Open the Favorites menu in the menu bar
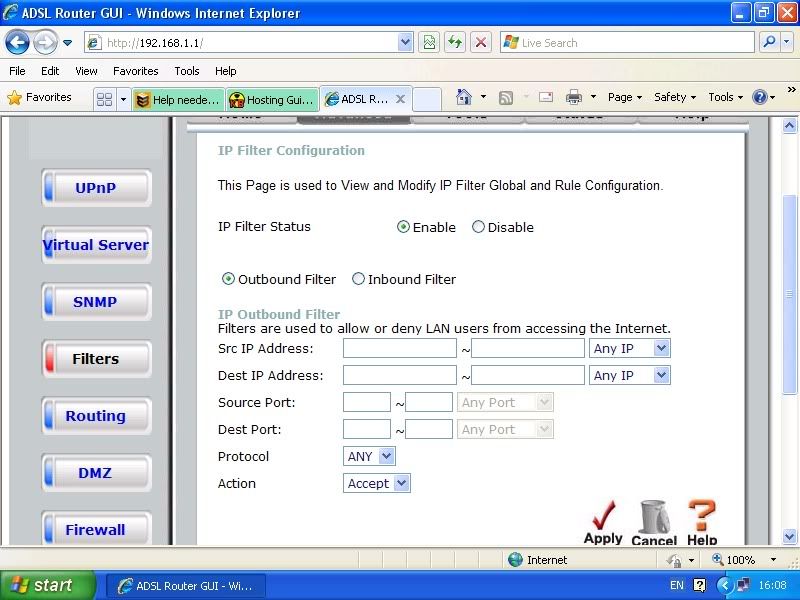800x600 pixels. tap(135, 71)
